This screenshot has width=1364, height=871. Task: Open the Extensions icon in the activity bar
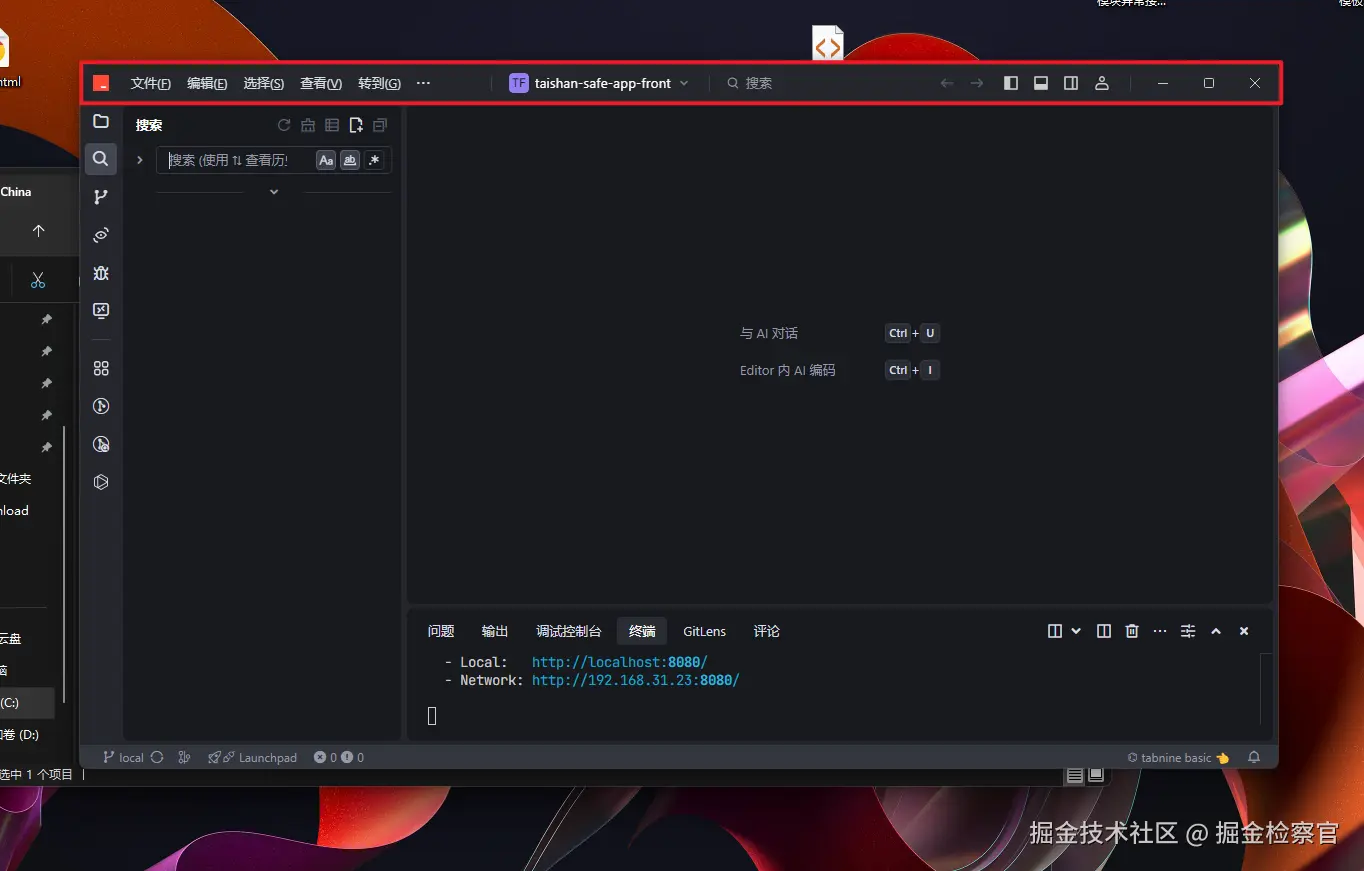tap(100, 367)
